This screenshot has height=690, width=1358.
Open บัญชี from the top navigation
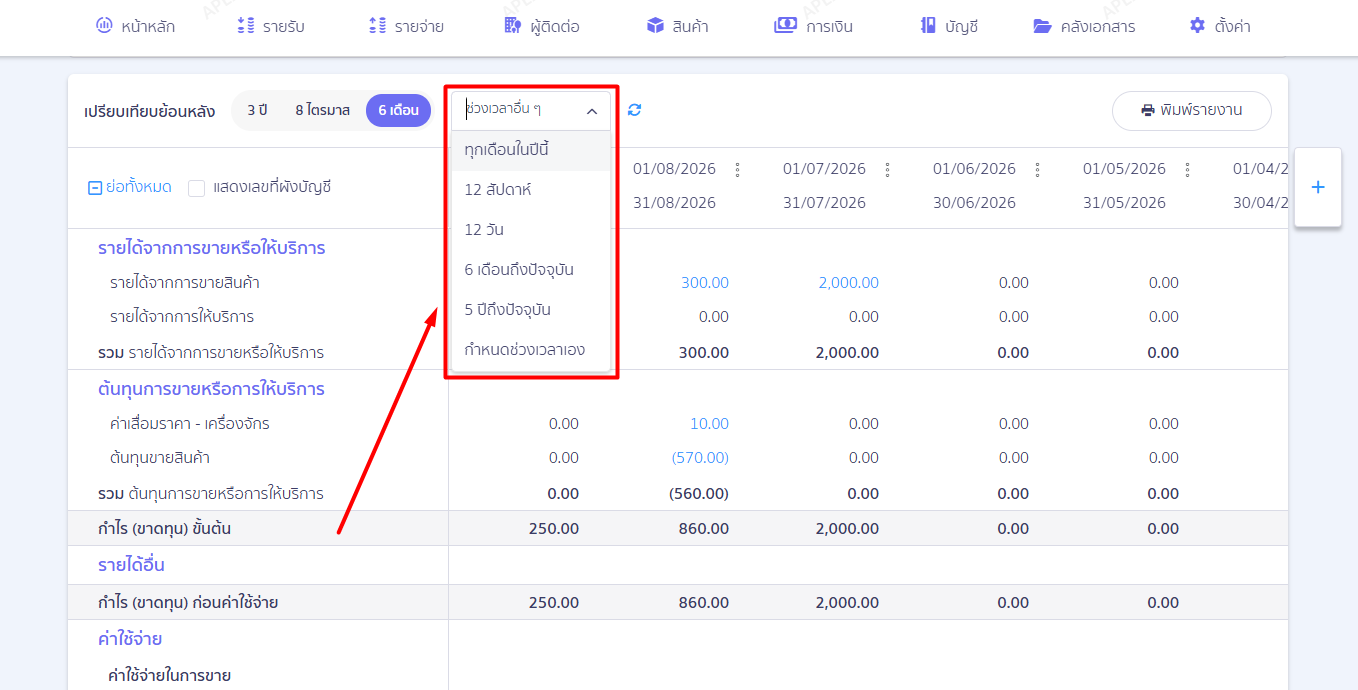pos(947,27)
